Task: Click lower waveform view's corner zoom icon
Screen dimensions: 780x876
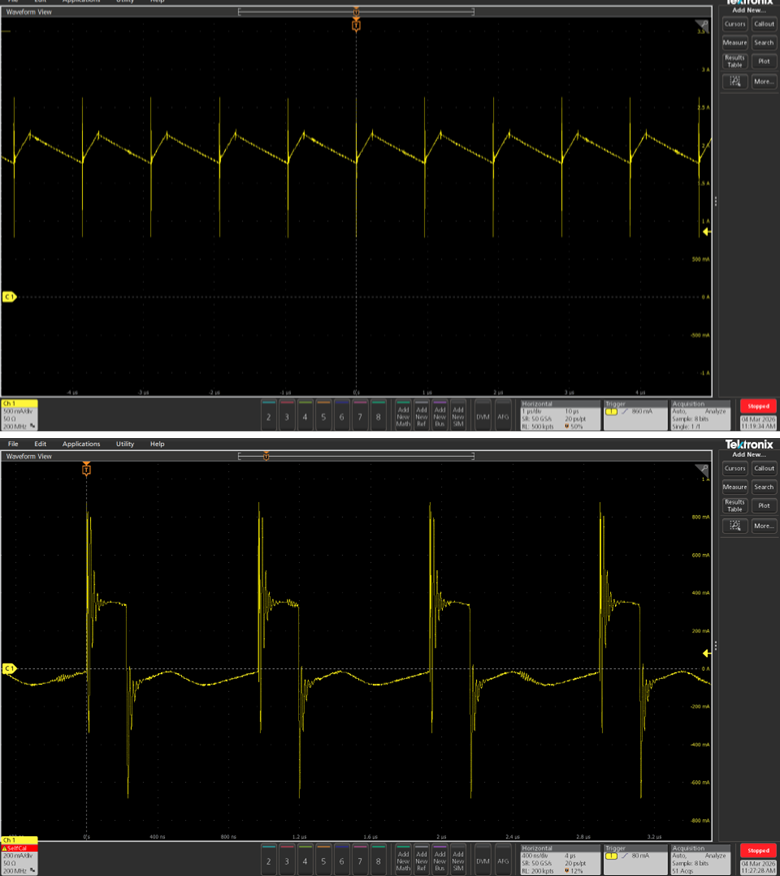Action: click(x=702, y=470)
